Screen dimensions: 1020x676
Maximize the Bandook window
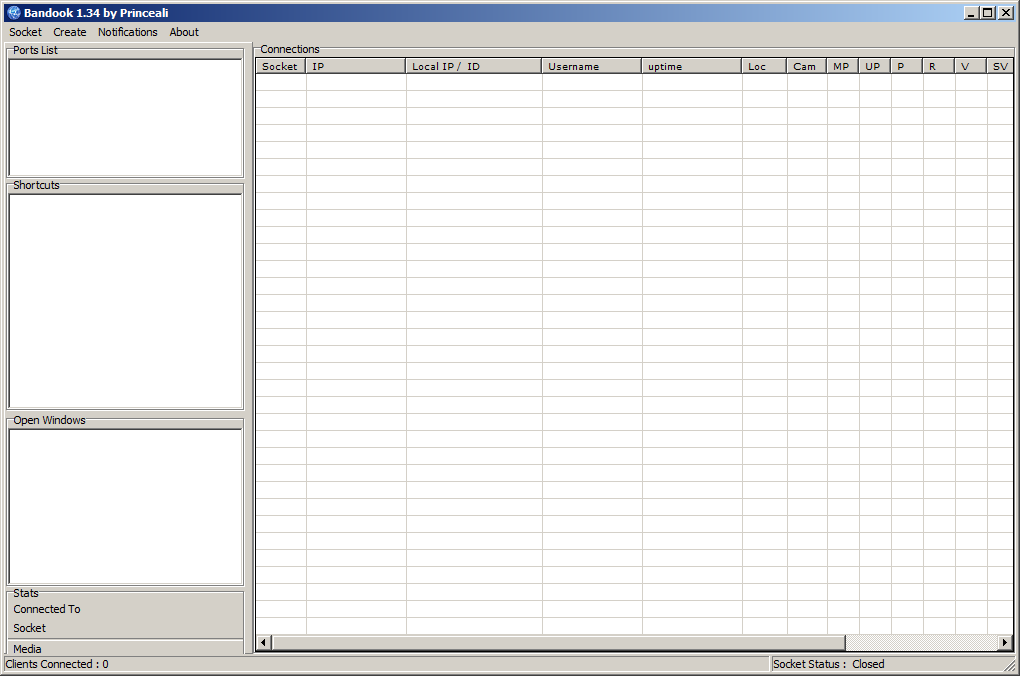[x=988, y=12]
